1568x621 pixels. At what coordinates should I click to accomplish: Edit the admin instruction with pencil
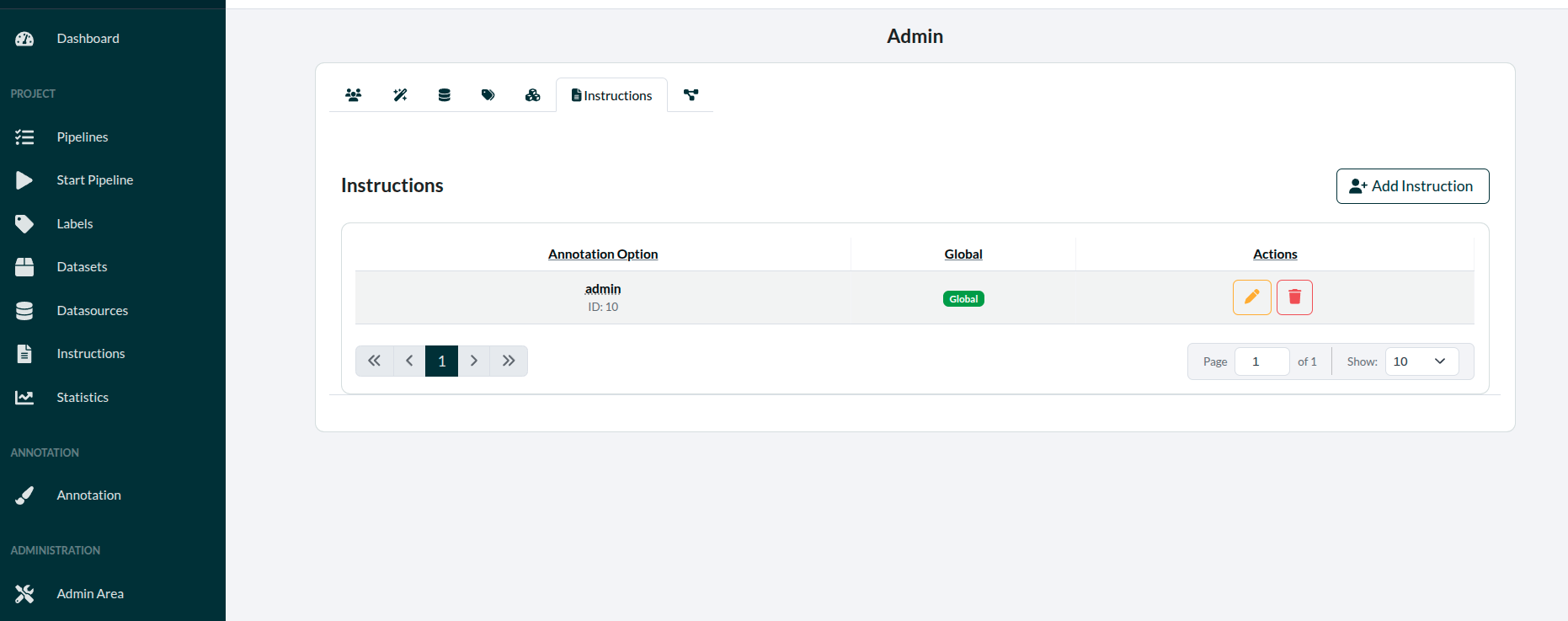(x=1251, y=297)
